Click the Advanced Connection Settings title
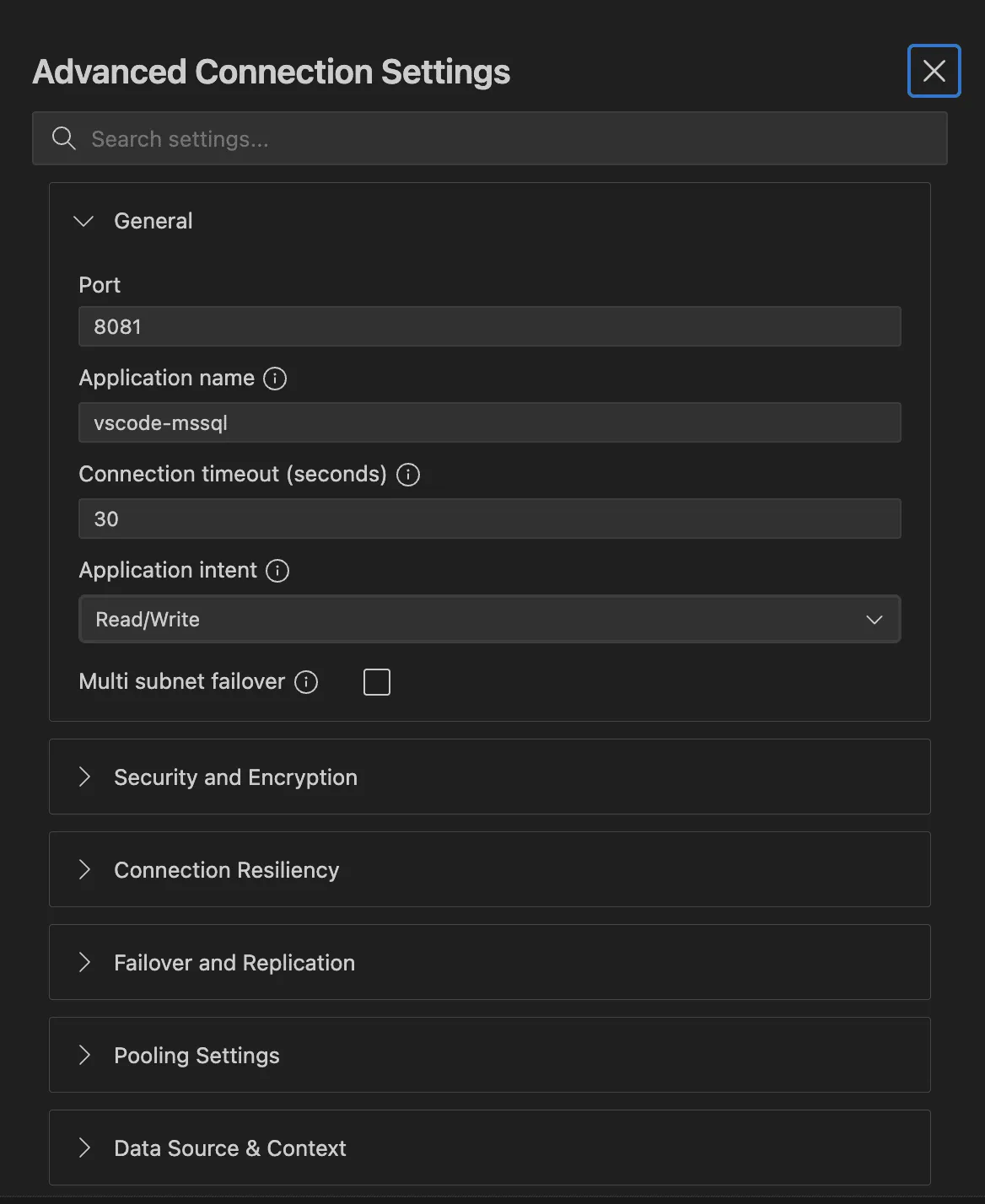 pyautogui.click(x=272, y=72)
